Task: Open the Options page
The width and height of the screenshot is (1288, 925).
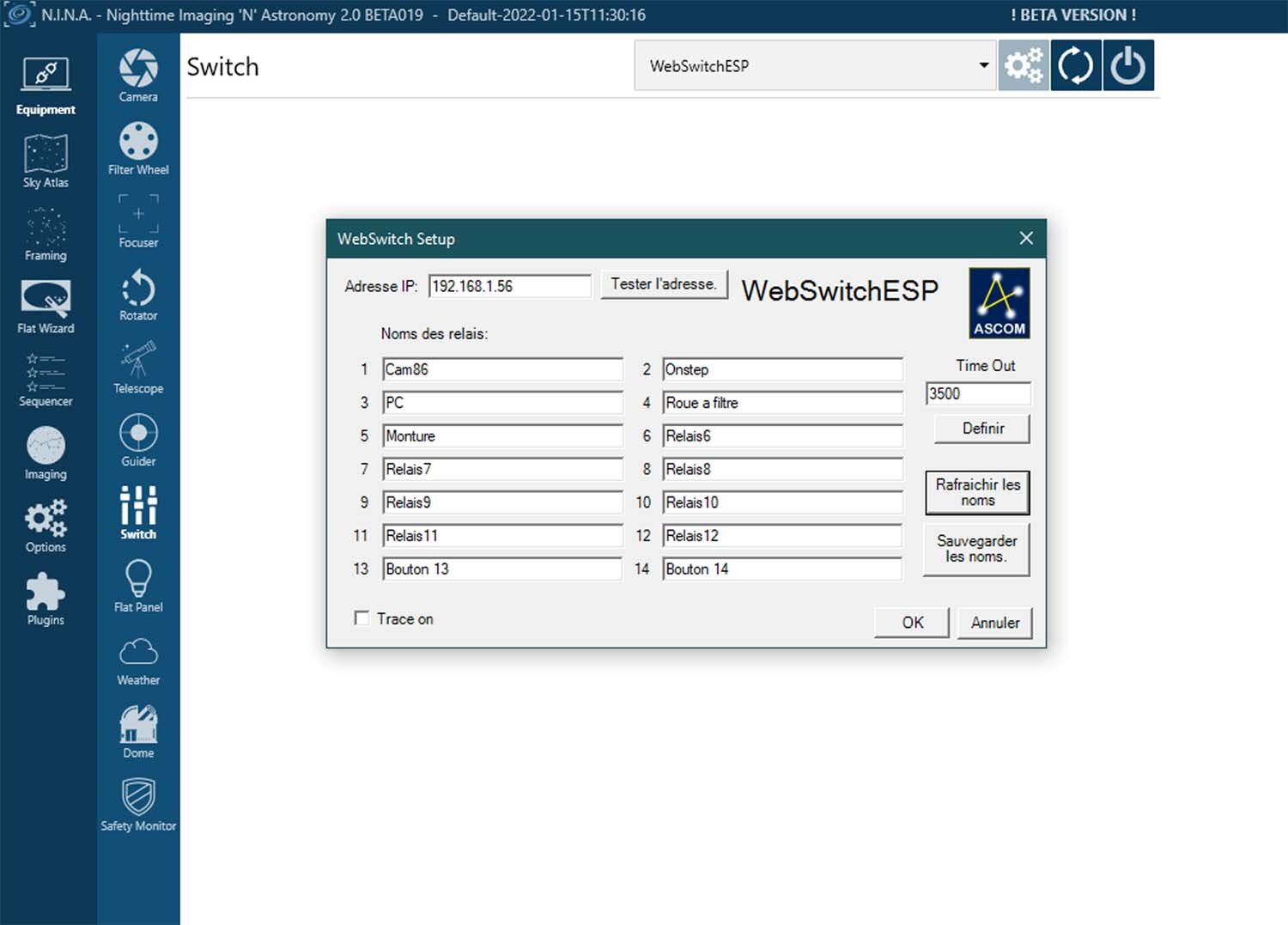Action: 46,526
